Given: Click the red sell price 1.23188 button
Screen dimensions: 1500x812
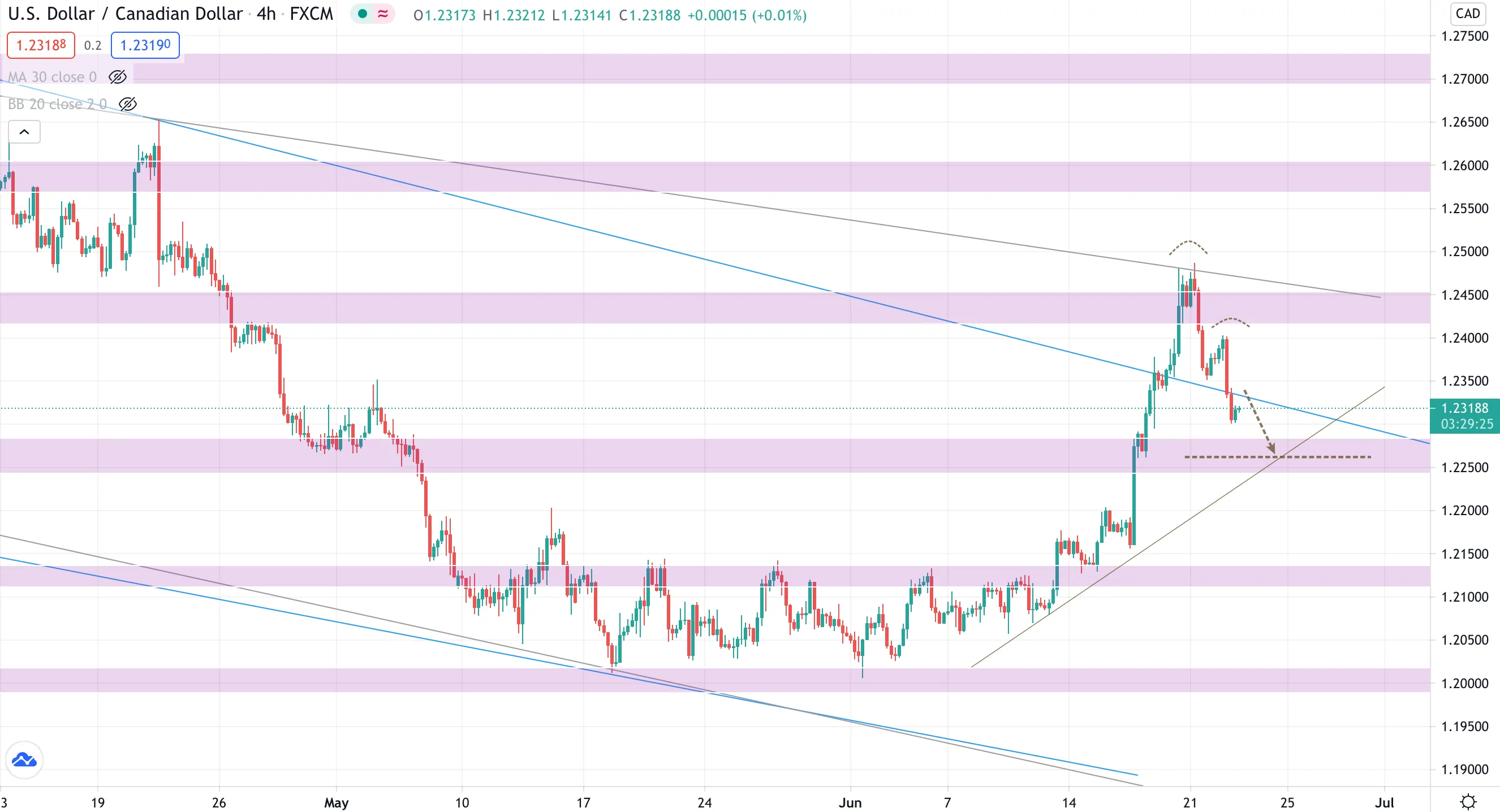Looking at the screenshot, I should [x=41, y=45].
